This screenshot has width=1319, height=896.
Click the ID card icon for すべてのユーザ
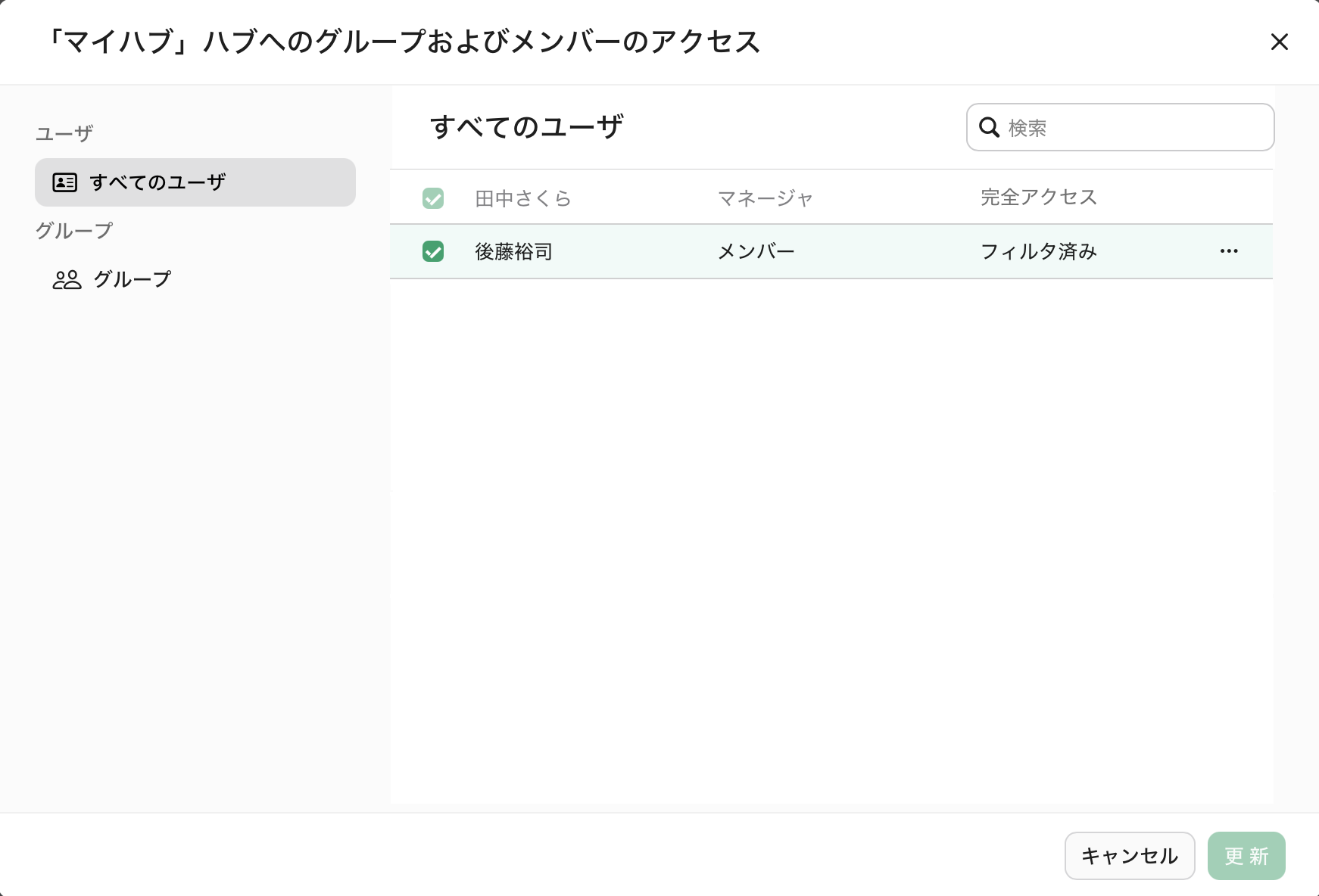[x=64, y=182]
